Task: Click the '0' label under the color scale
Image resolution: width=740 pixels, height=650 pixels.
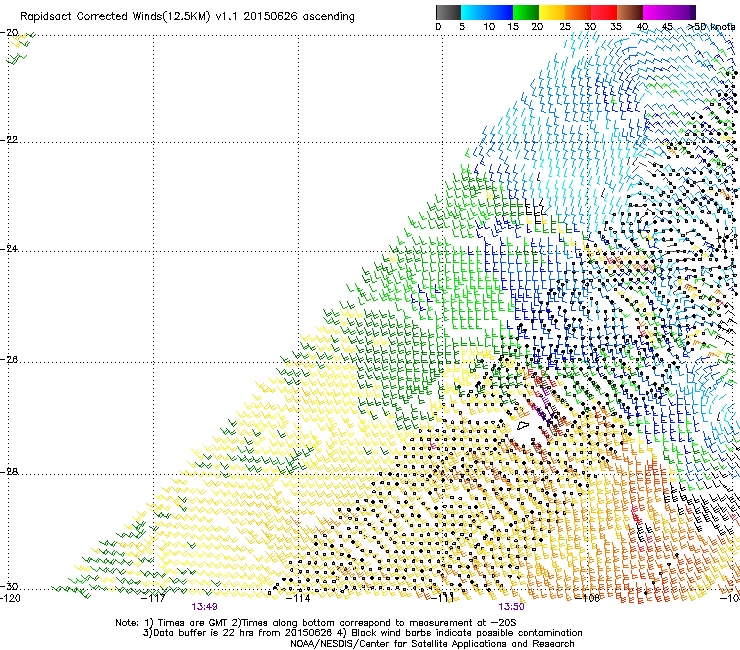Action: (x=438, y=27)
